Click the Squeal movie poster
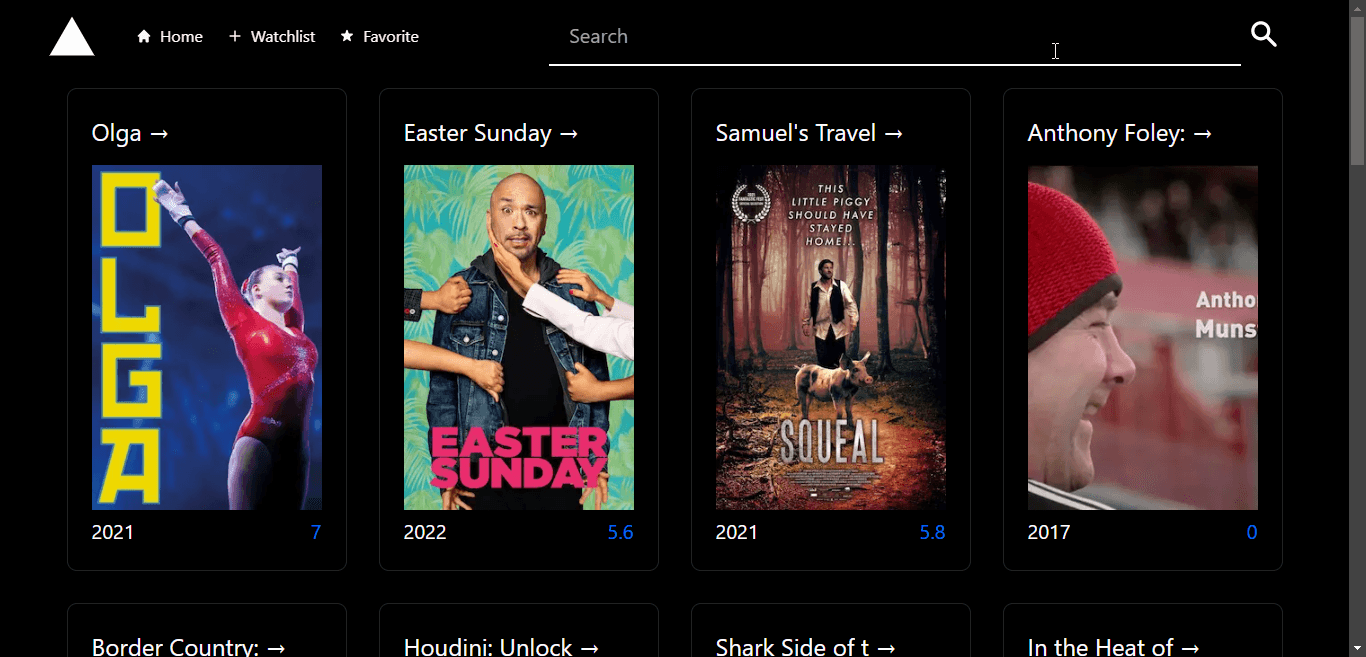This screenshot has height=657, width=1366. click(831, 337)
